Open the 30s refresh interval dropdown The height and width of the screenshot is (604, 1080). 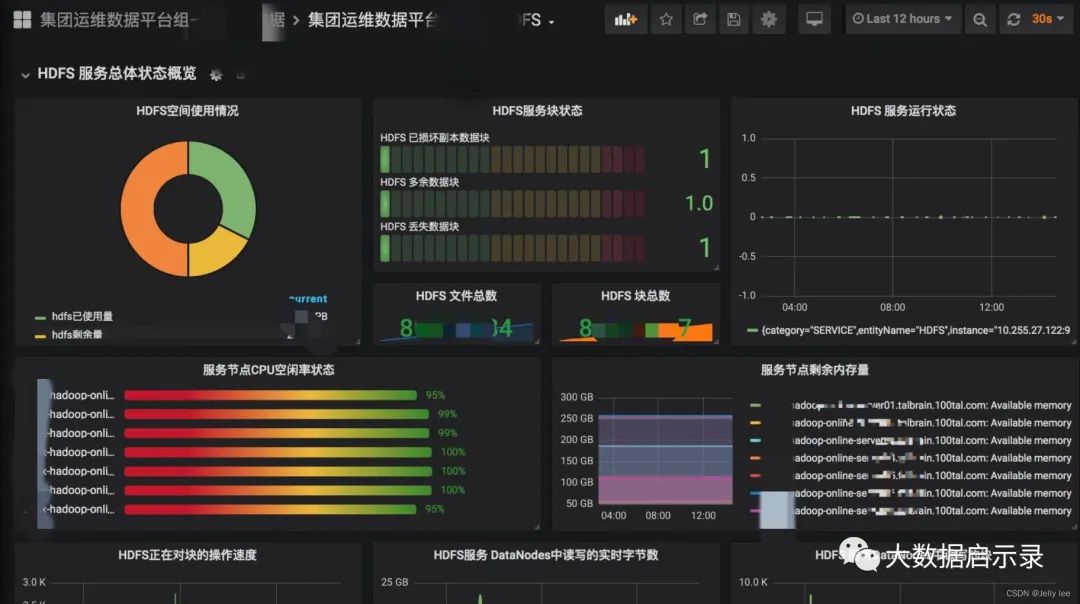pos(1048,19)
